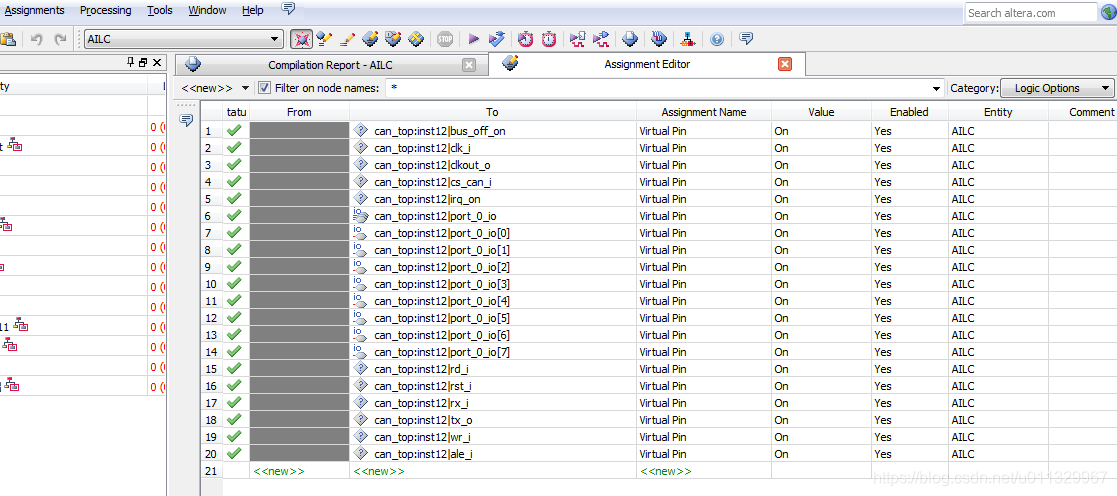1117x496 pixels.
Task: Click the Undo toolbar icon
Action: pos(37,39)
